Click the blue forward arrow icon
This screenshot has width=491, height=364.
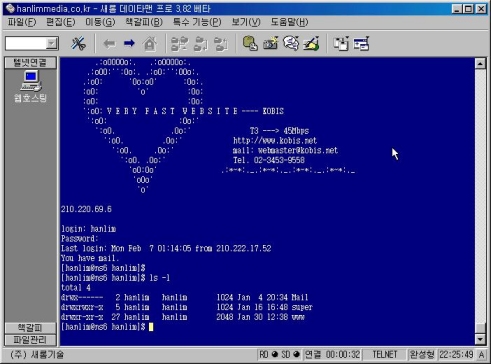(x=129, y=43)
